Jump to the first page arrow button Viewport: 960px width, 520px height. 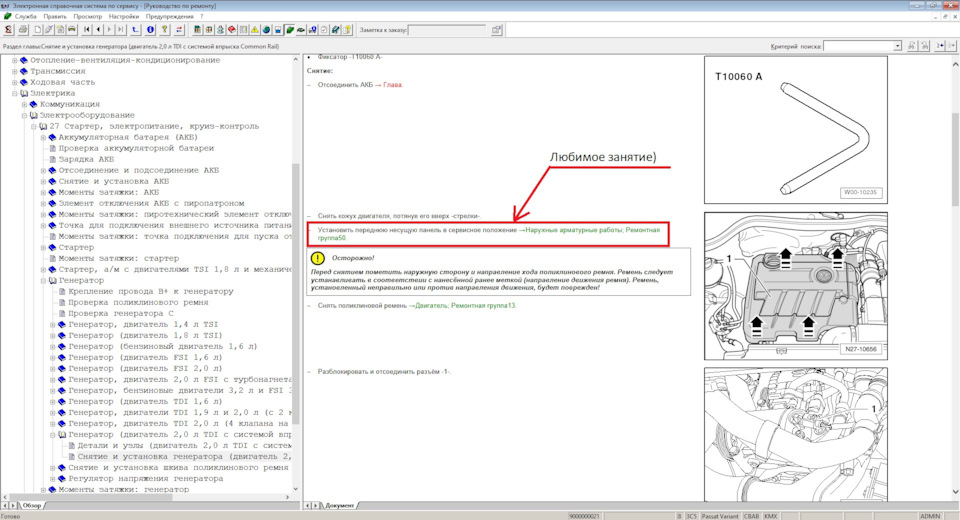point(87,29)
